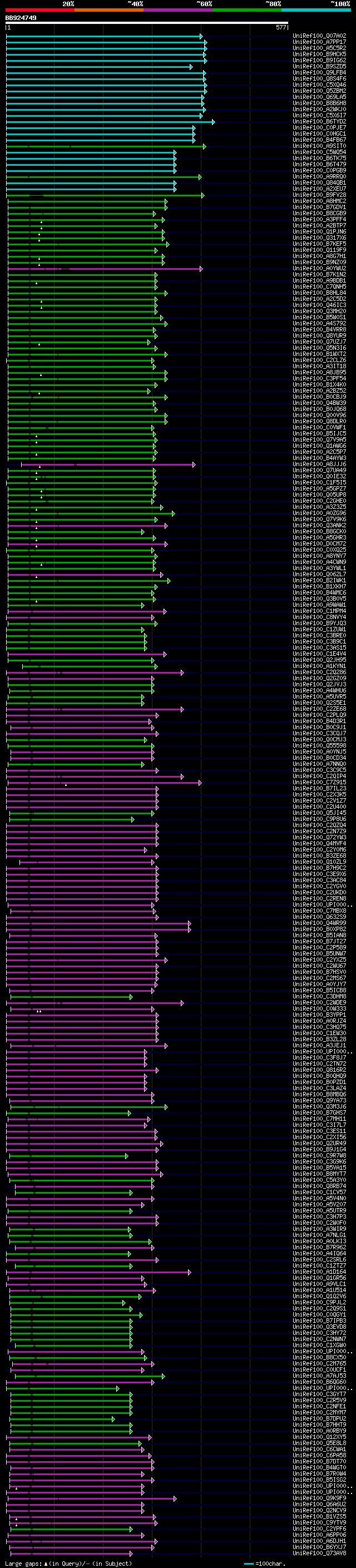Open hit UniRef100_A5C5R2

(319, 48)
